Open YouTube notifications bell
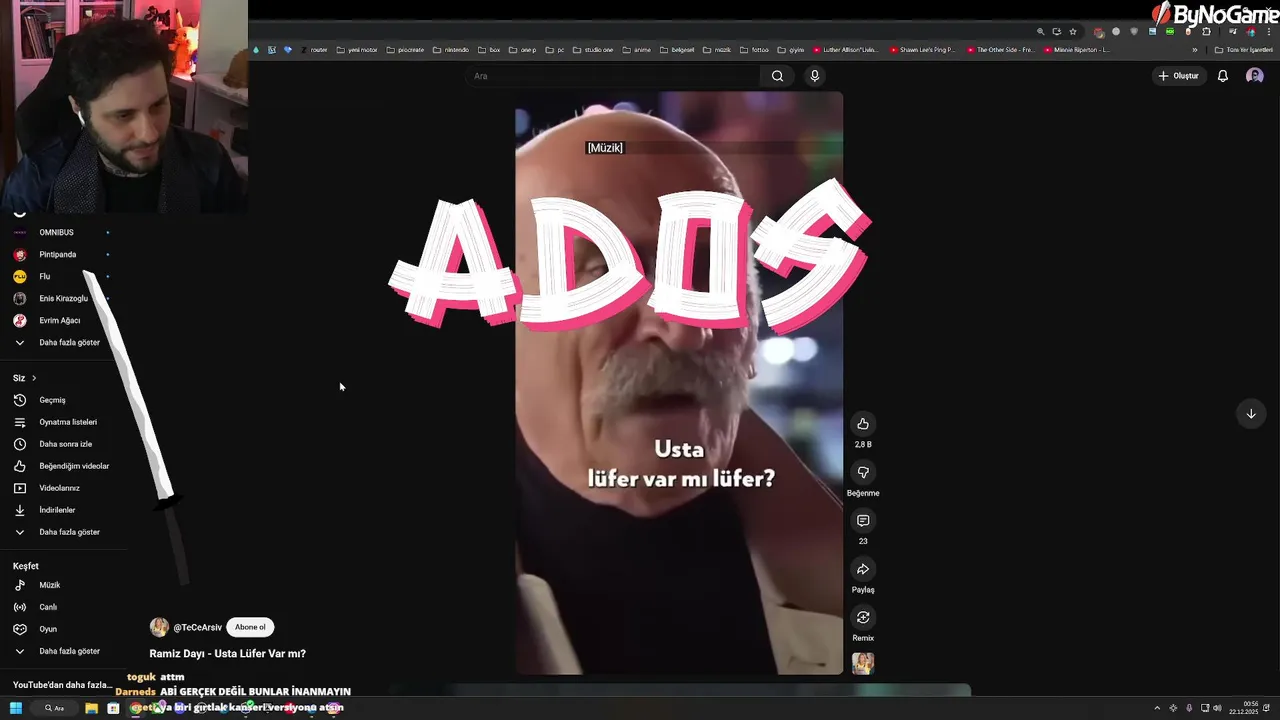 point(1222,76)
